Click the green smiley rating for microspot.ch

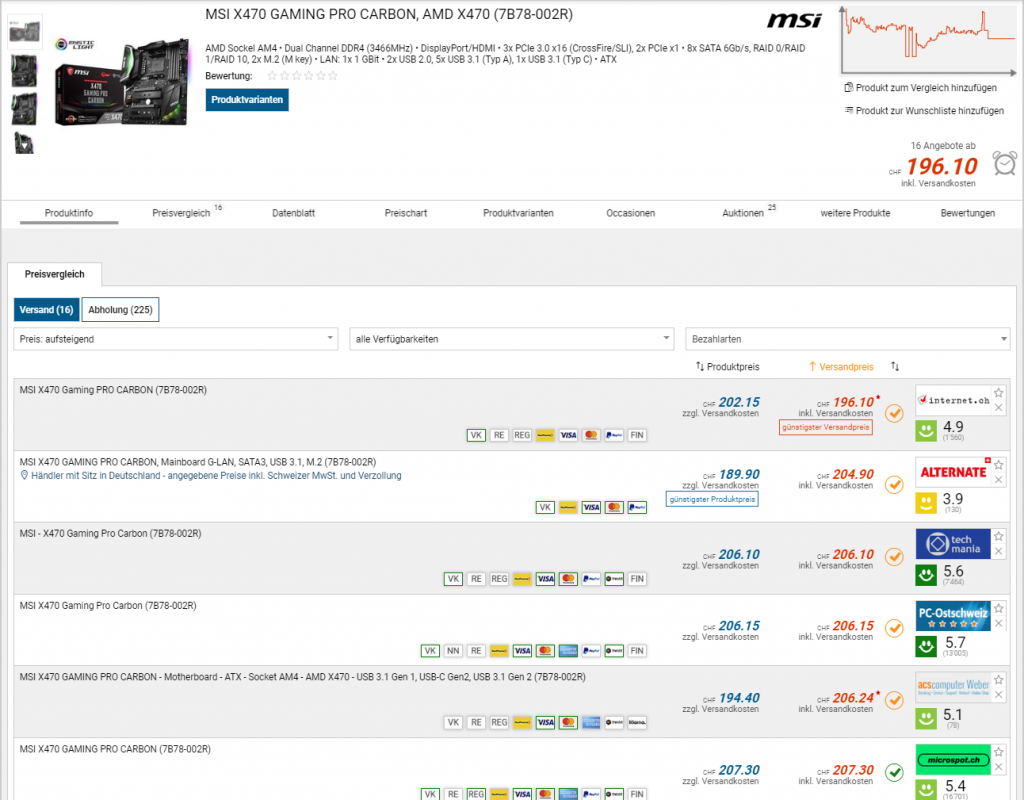[927, 789]
